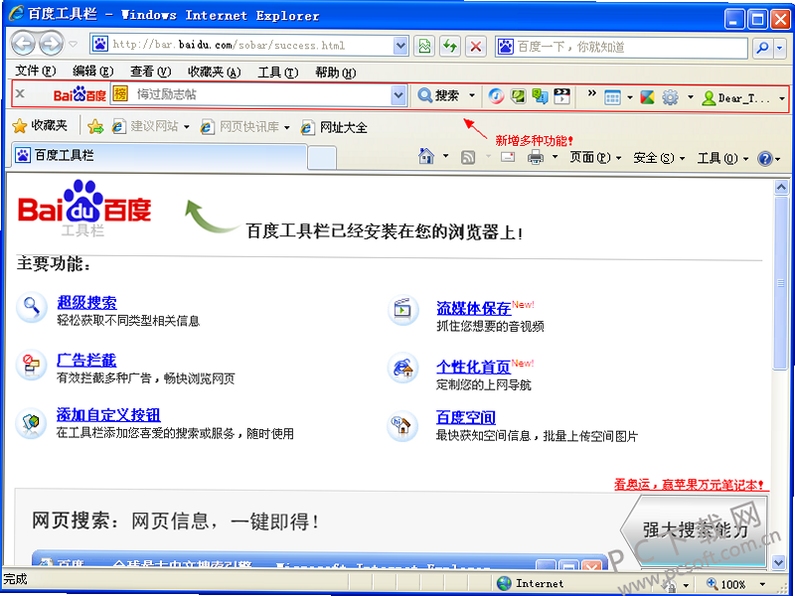Image resolution: width=795 pixels, height=596 pixels.
Task: Close the Baidu toolbar with gray X
Action: (x=20, y=94)
